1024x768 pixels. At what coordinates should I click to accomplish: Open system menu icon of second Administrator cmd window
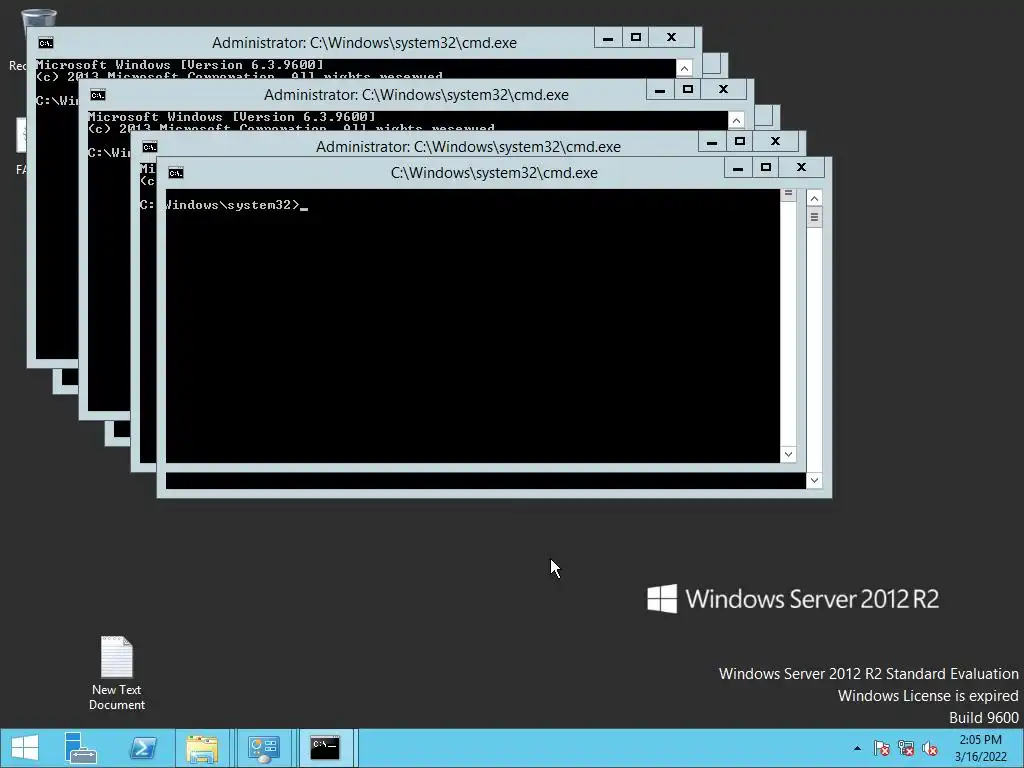point(97,95)
